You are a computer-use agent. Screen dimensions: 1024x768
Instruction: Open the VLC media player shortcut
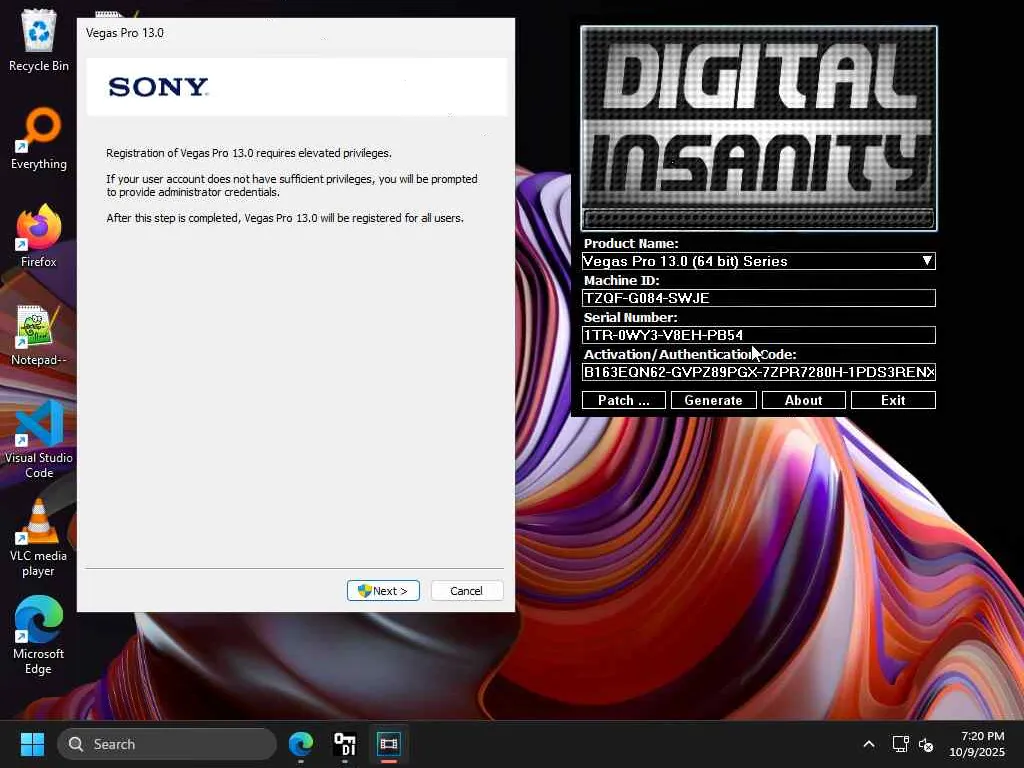[39, 538]
